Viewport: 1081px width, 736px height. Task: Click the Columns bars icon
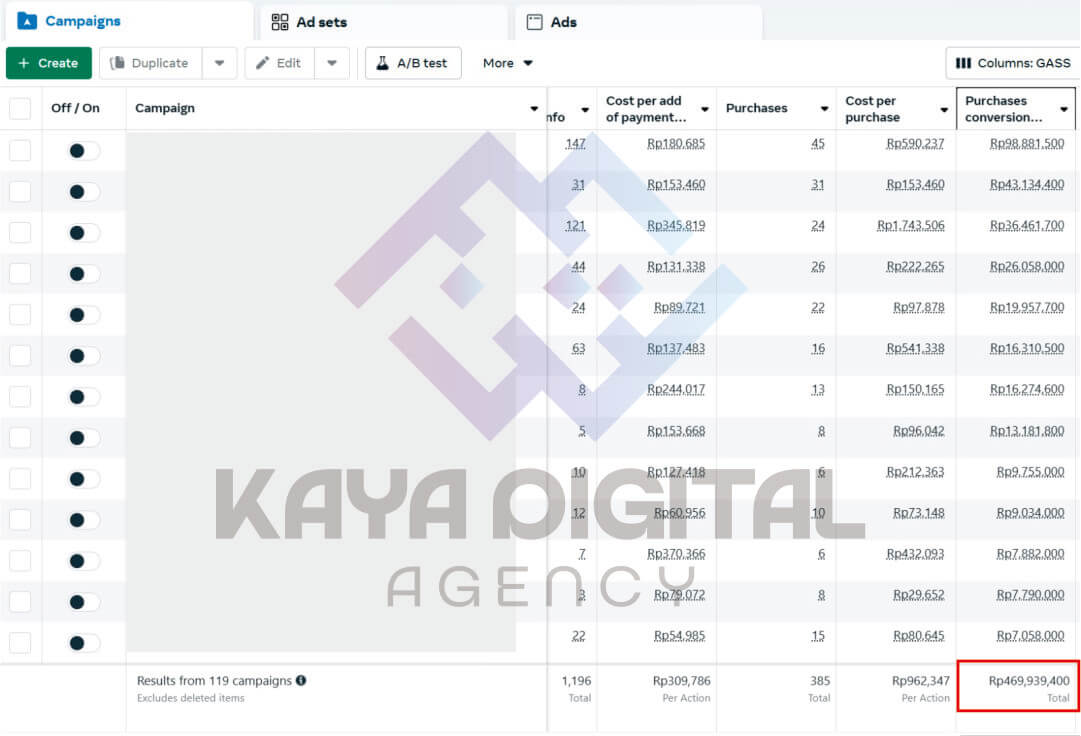click(963, 63)
